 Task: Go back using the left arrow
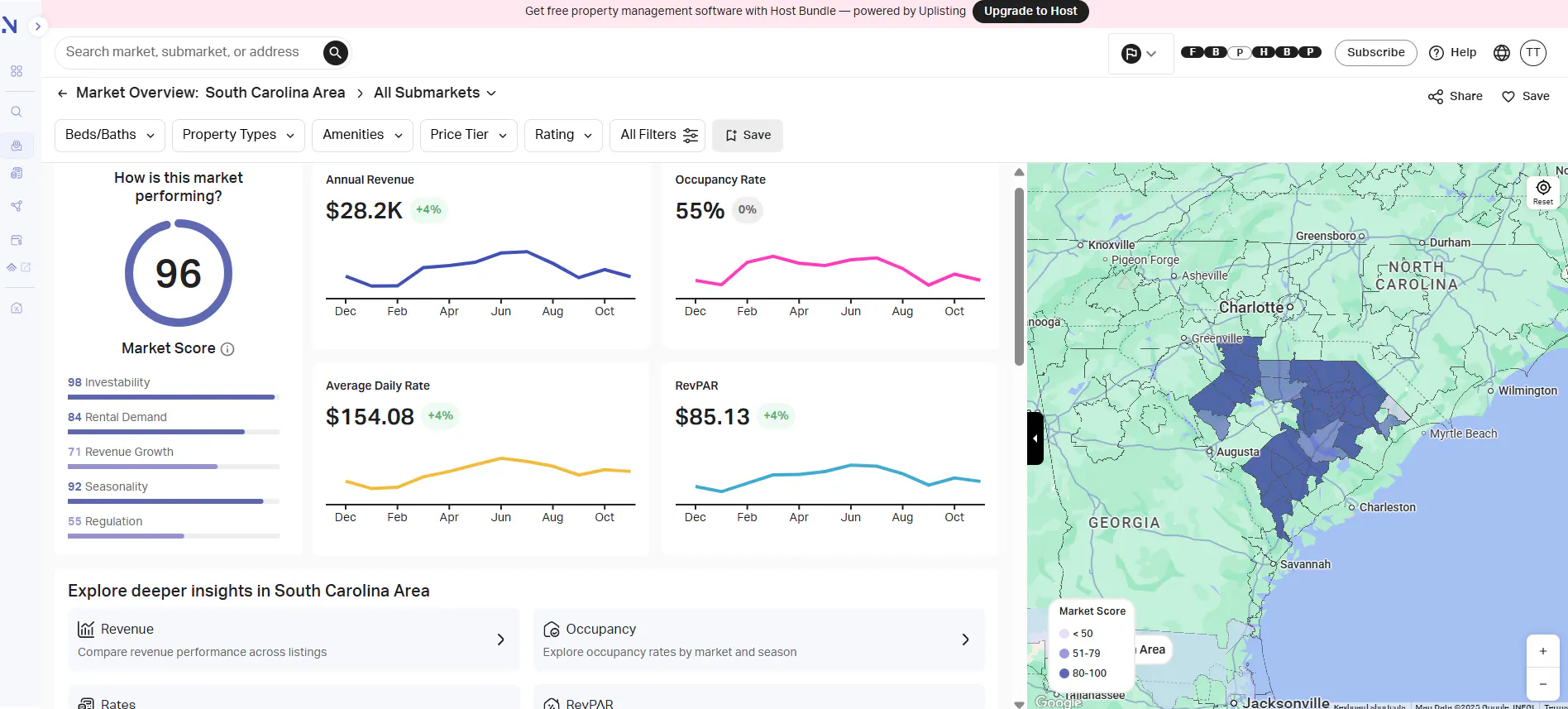[62, 93]
